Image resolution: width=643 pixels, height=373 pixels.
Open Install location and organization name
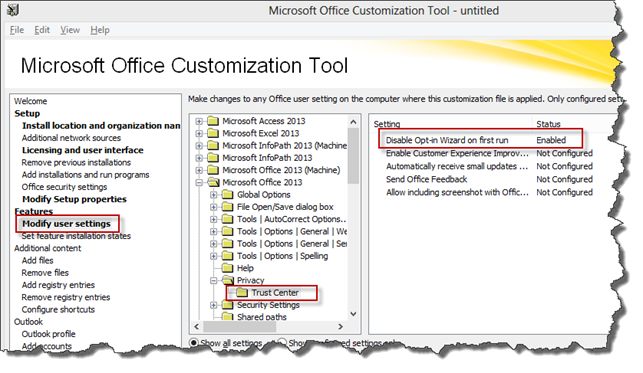click(x=101, y=126)
